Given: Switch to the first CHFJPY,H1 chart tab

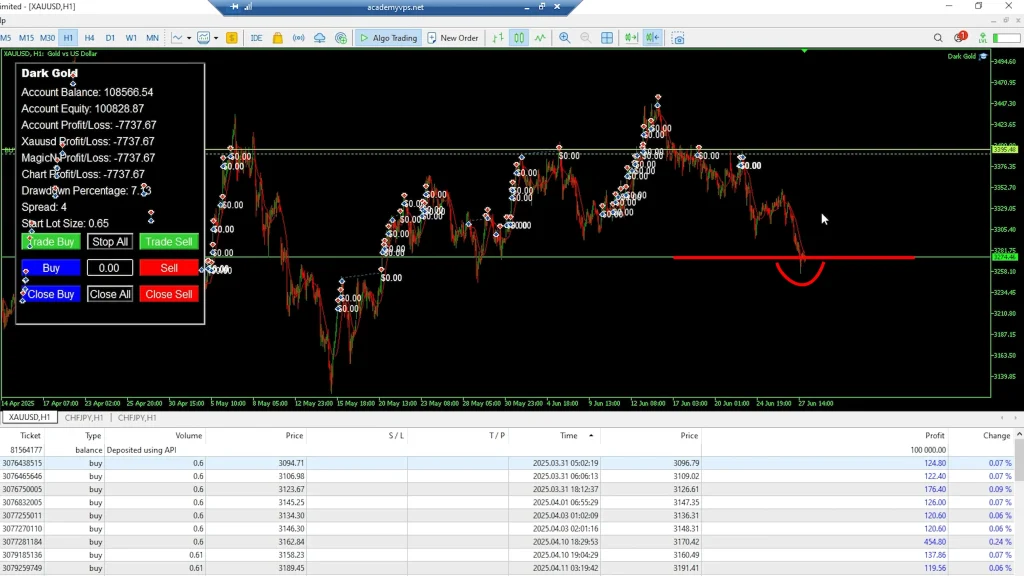Looking at the screenshot, I should (85, 417).
